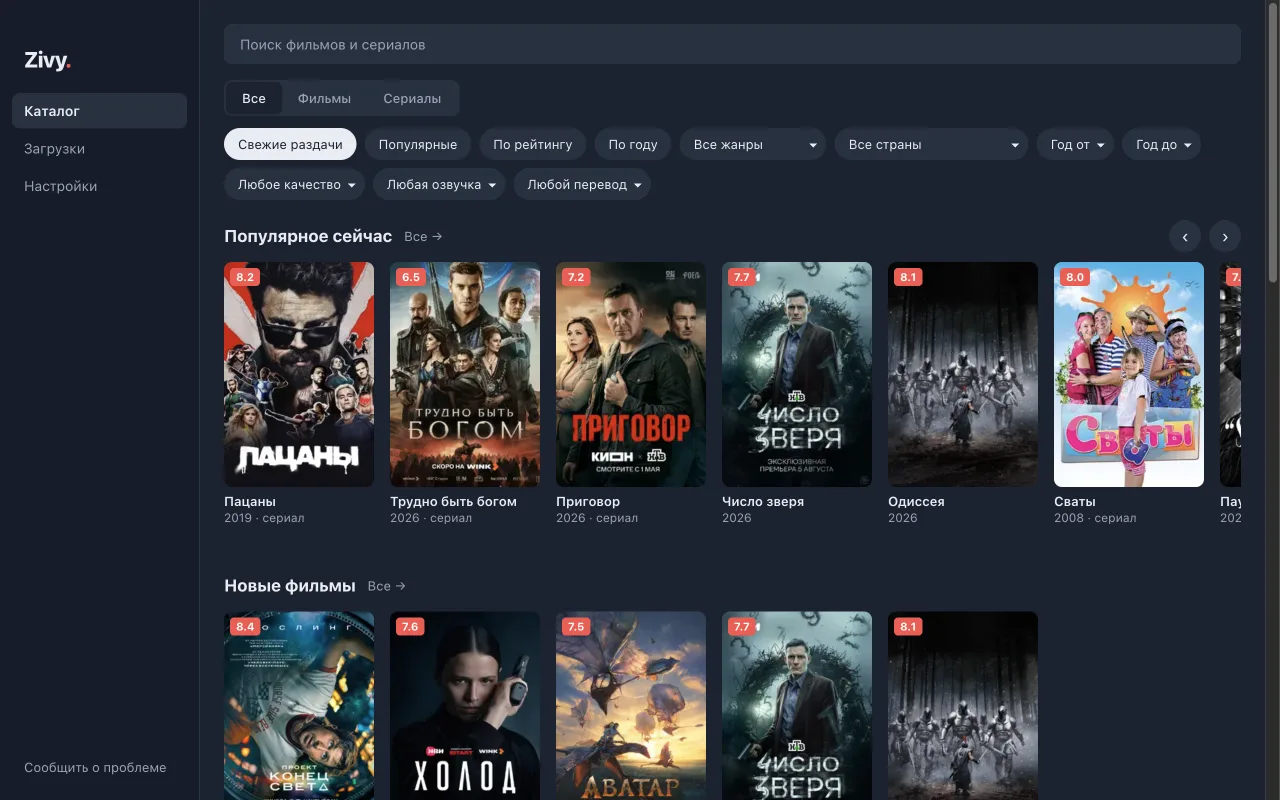The image size is (1280, 800).
Task: Click the Zivy logo
Action: click(48, 61)
